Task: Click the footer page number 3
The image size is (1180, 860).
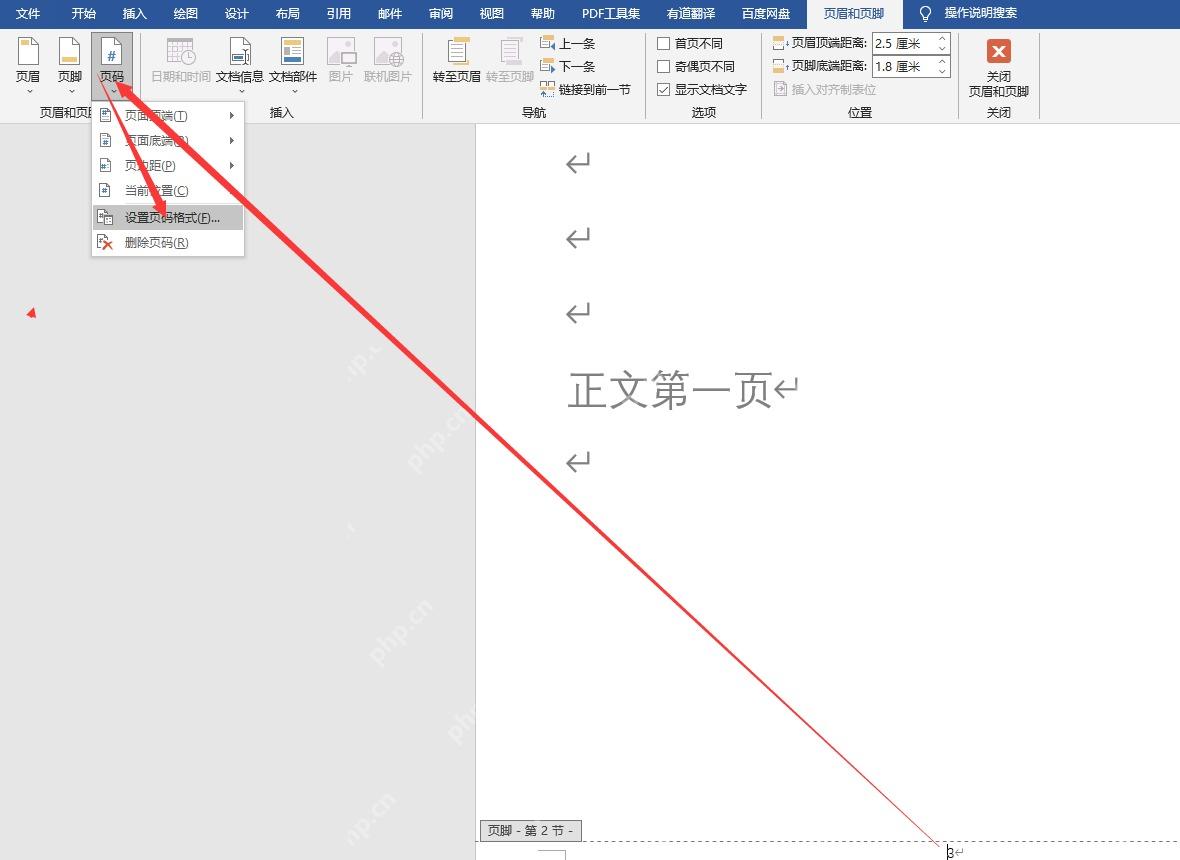Action: tap(950, 852)
